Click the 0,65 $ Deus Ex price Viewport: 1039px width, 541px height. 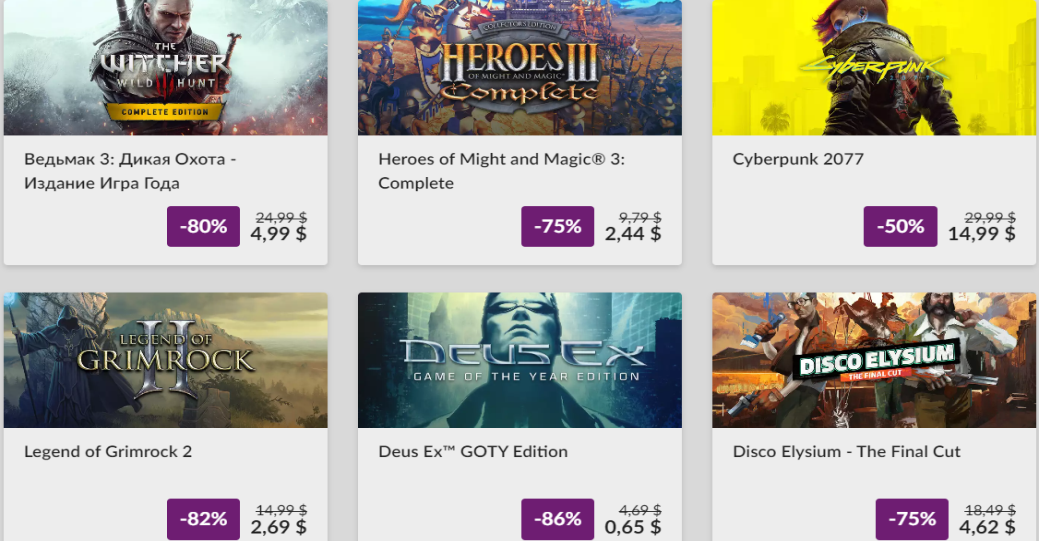click(x=633, y=527)
